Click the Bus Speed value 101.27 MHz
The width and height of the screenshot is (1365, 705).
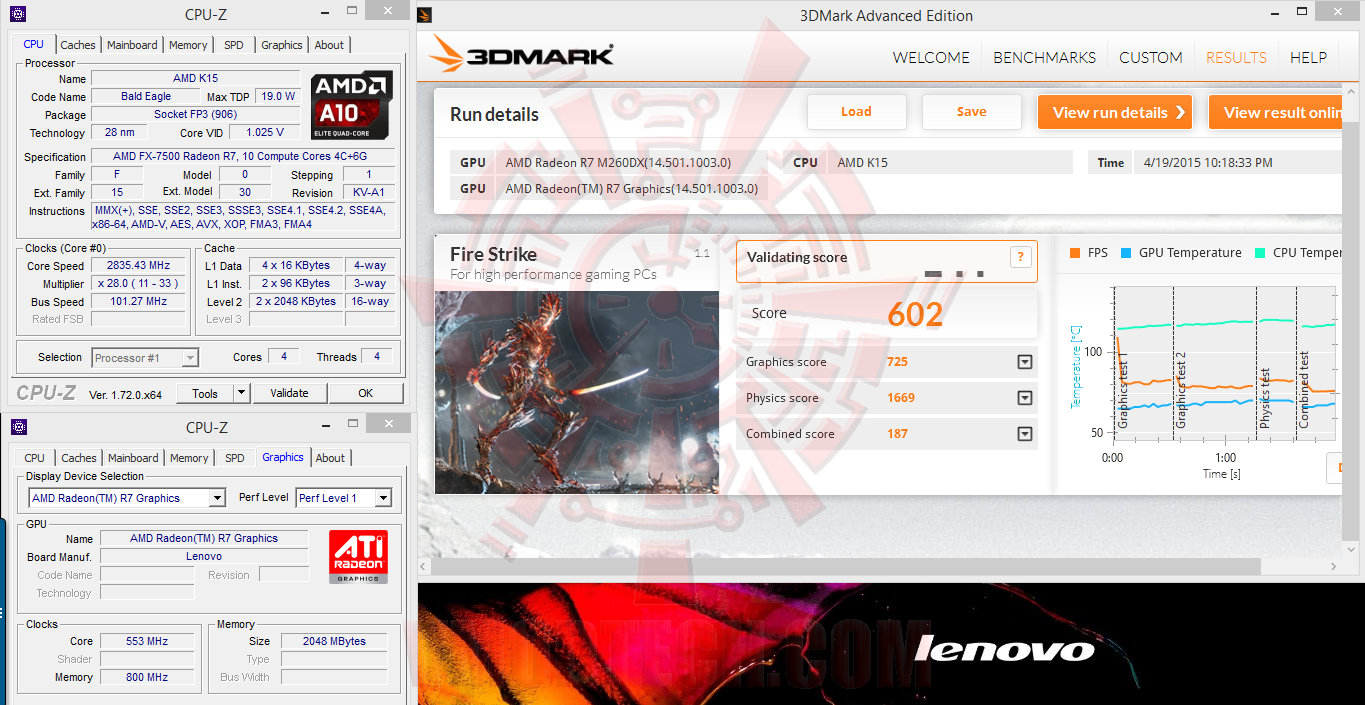pos(138,302)
